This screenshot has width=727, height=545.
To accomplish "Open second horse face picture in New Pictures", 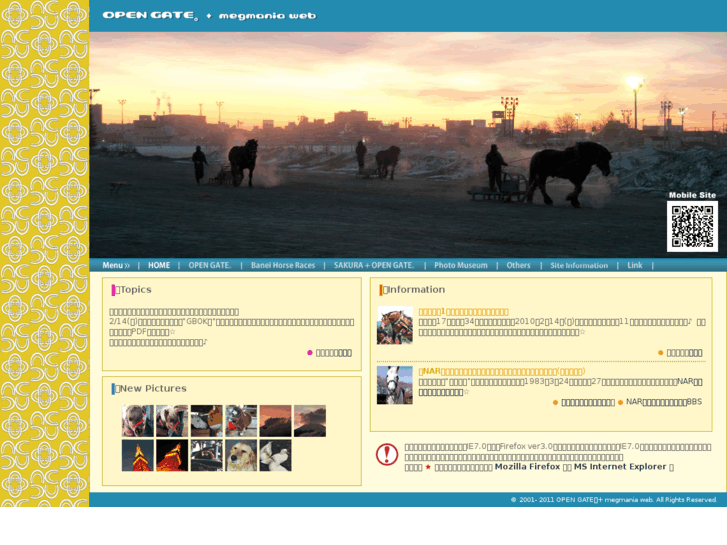I will pyautogui.click(x=172, y=421).
